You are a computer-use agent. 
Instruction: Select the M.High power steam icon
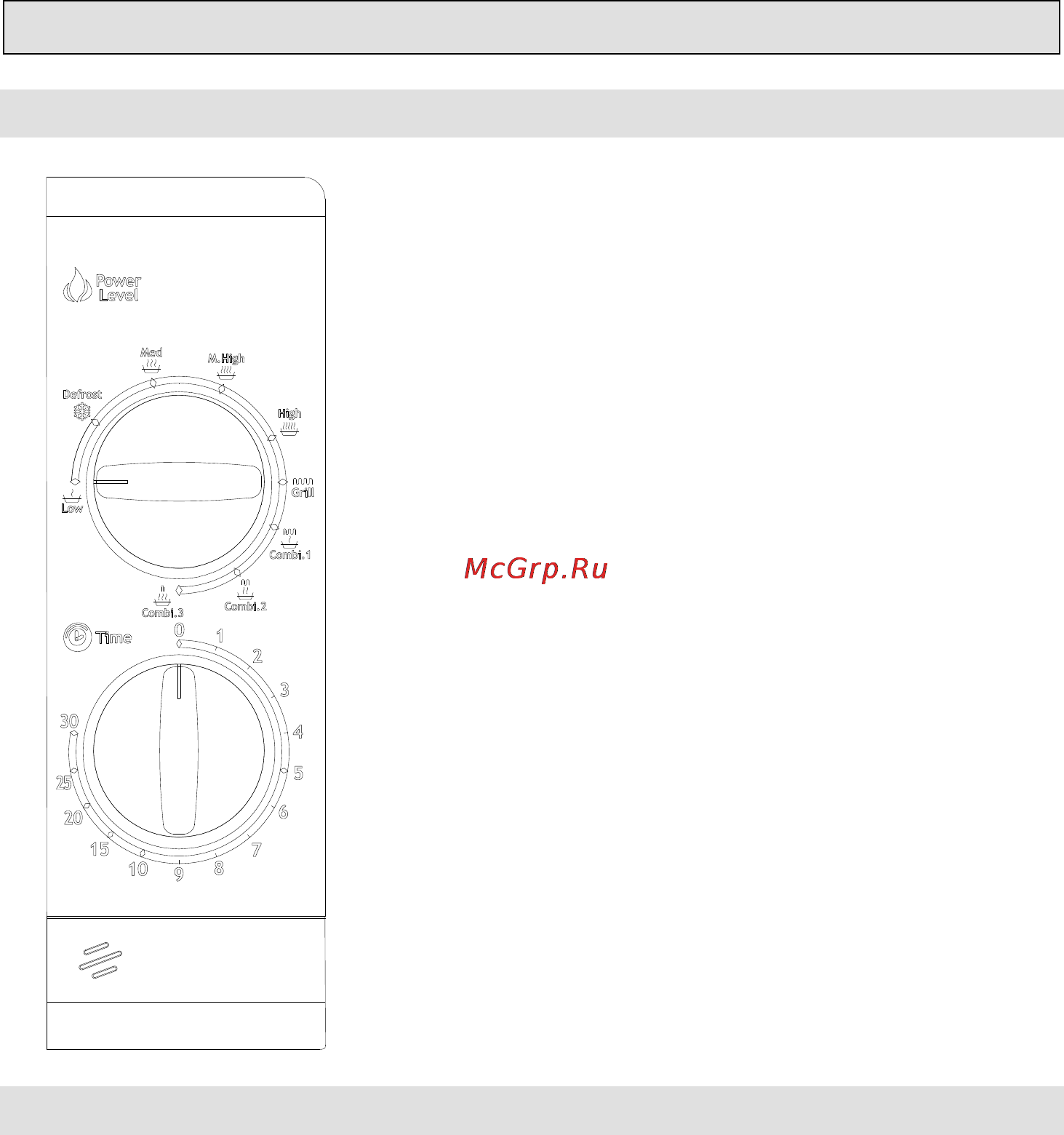point(226,372)
